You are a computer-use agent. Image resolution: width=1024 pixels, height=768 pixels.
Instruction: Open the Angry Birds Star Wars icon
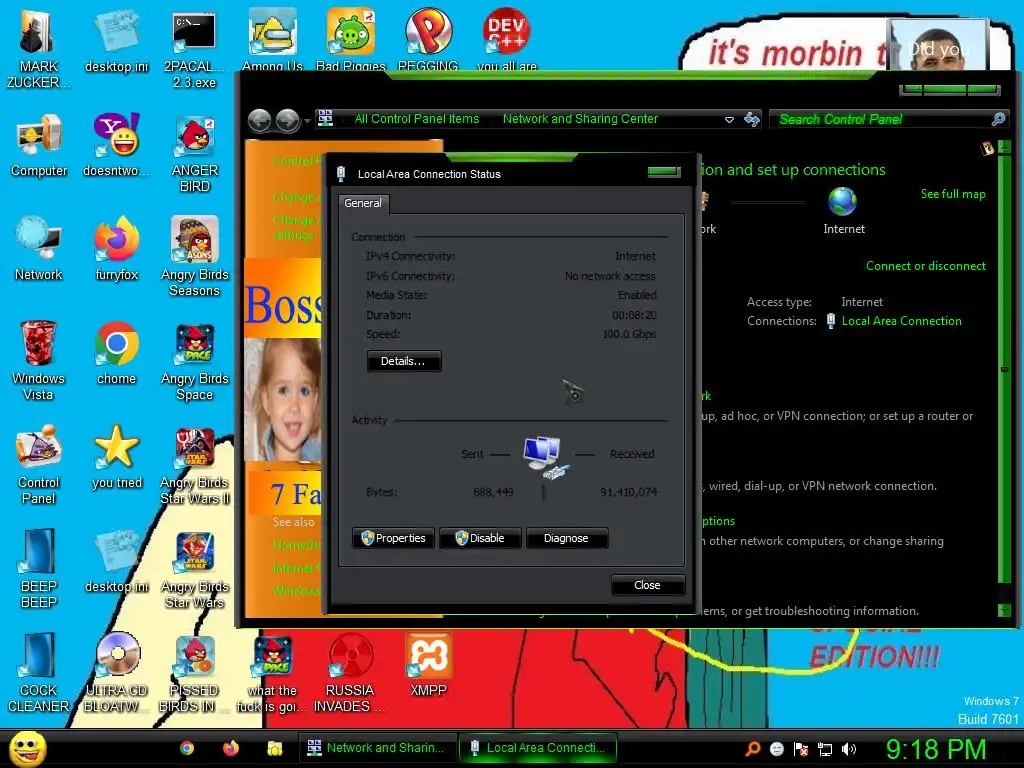point(195,569)
